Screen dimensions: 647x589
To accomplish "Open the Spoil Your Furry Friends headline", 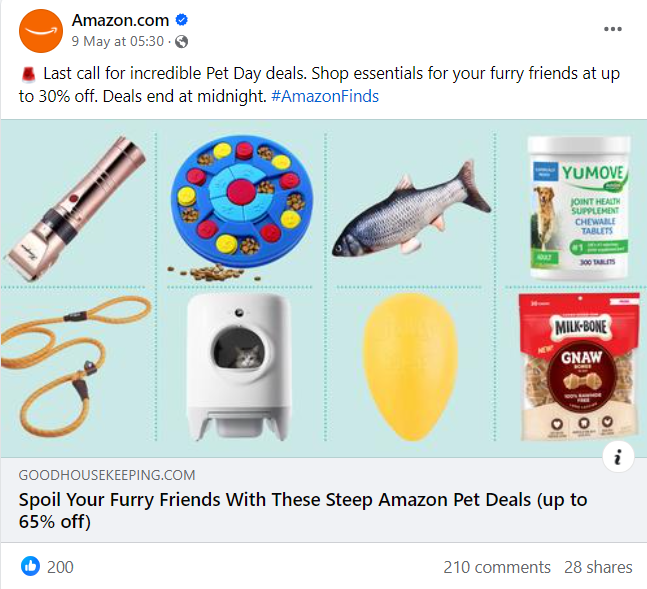I will tap(303, 511).
